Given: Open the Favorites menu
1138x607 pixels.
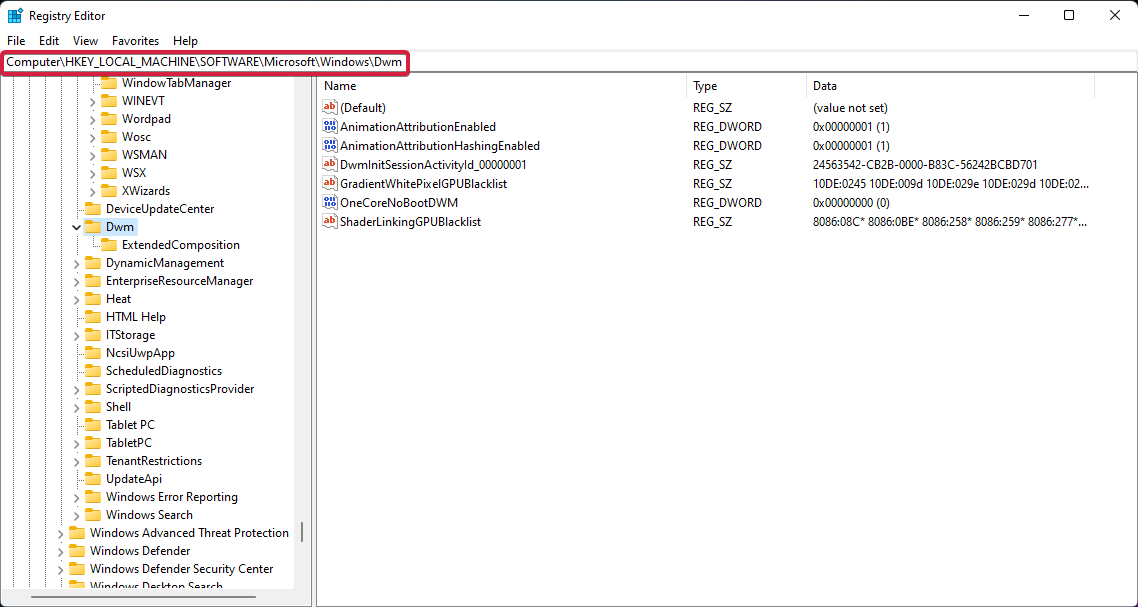Looking at the screenshot, I should coord(135,41).
